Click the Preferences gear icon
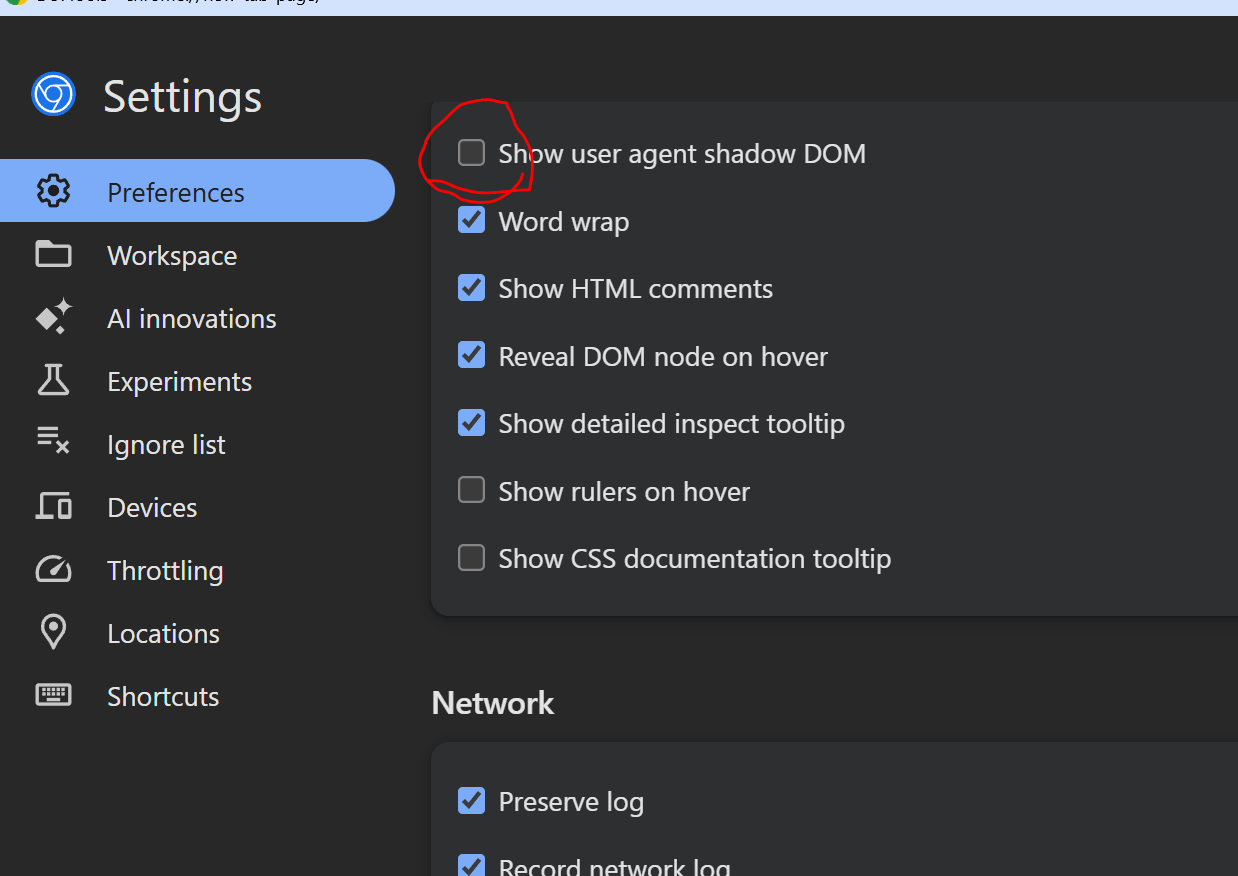 [53, 191]
